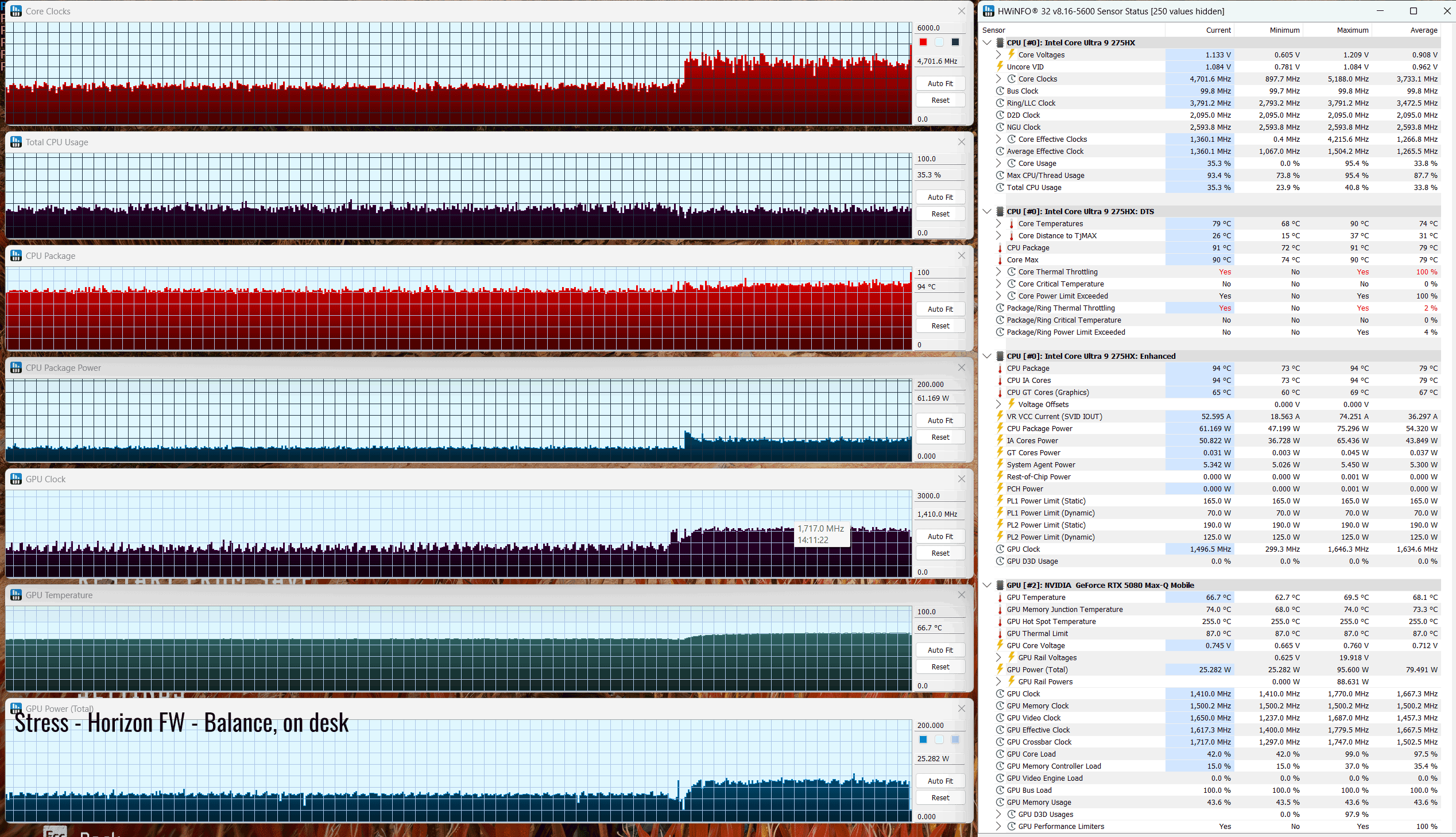Expand the Core Clocks sensor row
The width and height of the screenshot is (1456, 837).
[x=998, y=79]
